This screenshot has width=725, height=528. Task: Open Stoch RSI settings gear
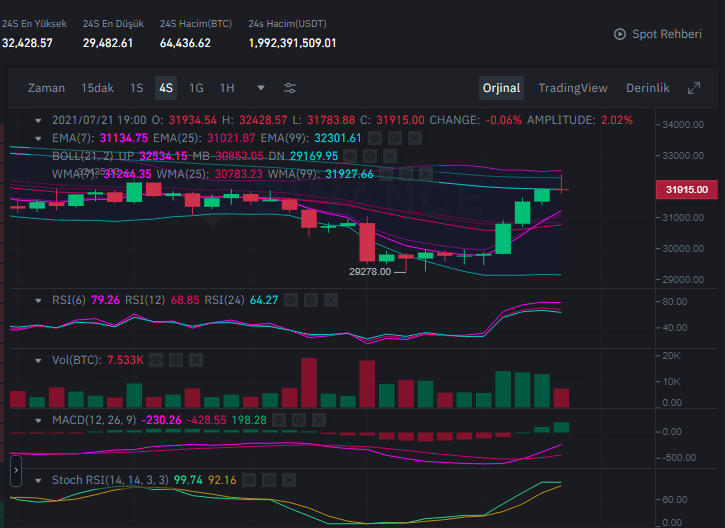[x=269, y=480]
